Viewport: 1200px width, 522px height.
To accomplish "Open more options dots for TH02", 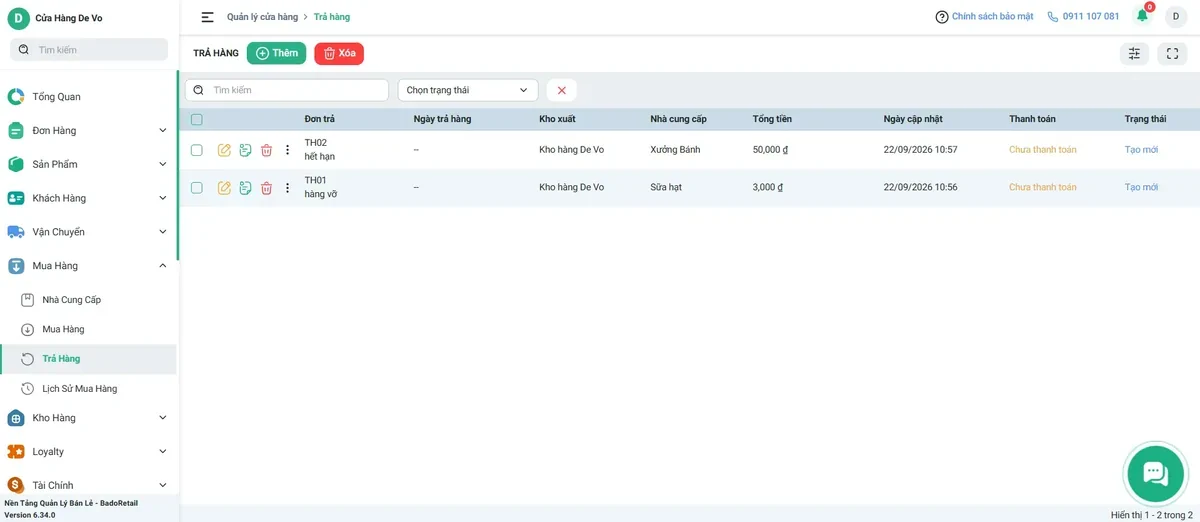I will click(x=287, y=150).
